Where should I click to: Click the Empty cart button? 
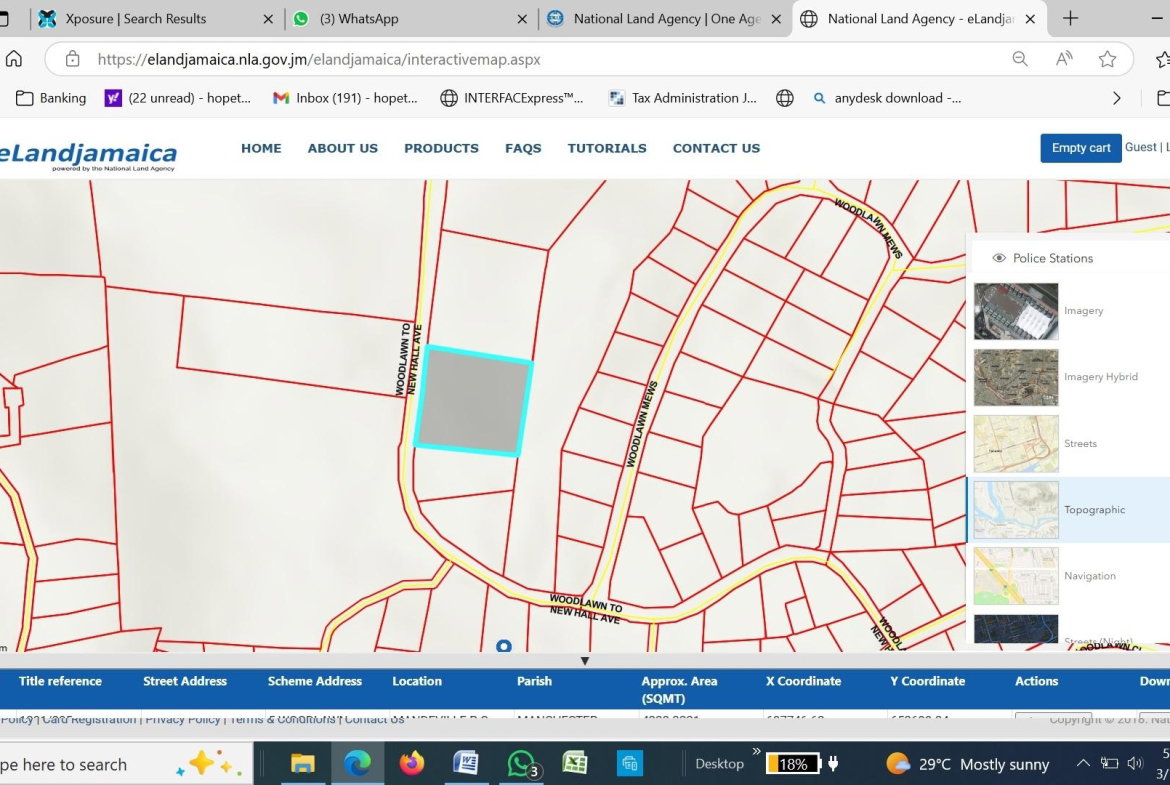point(1080,148)
